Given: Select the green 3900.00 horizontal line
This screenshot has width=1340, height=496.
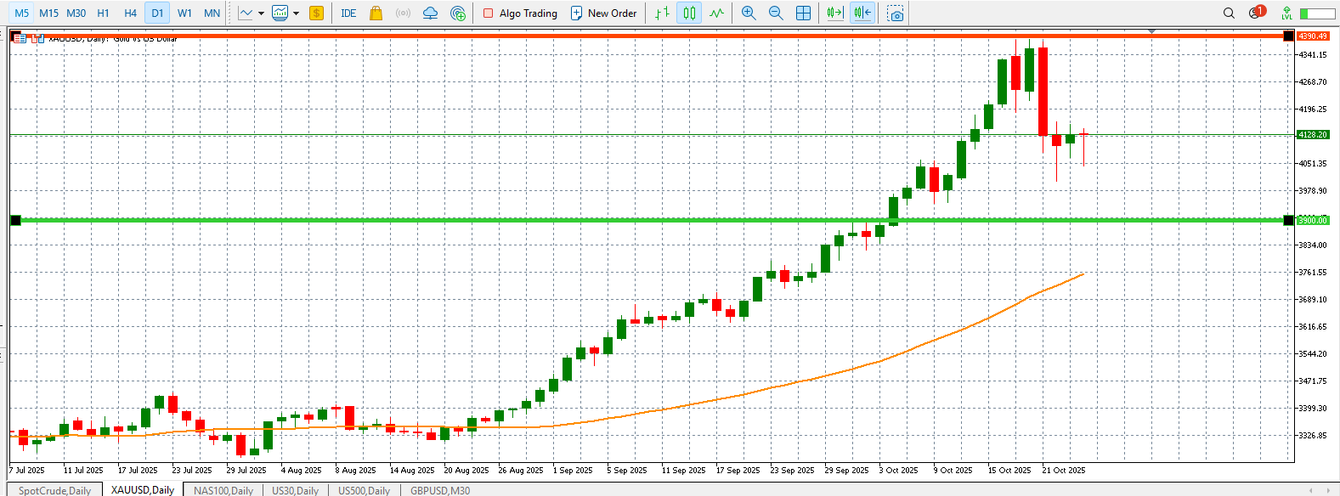Looking at the screenshot, I should pyautogui.click(x=600, y=220).
